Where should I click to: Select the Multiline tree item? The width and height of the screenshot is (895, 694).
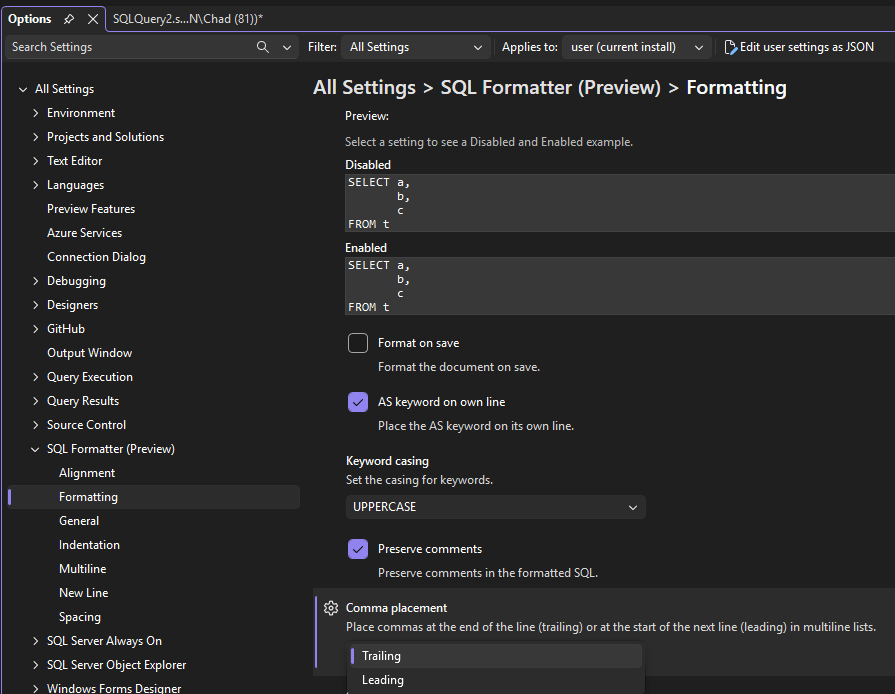tap(83, 568)
